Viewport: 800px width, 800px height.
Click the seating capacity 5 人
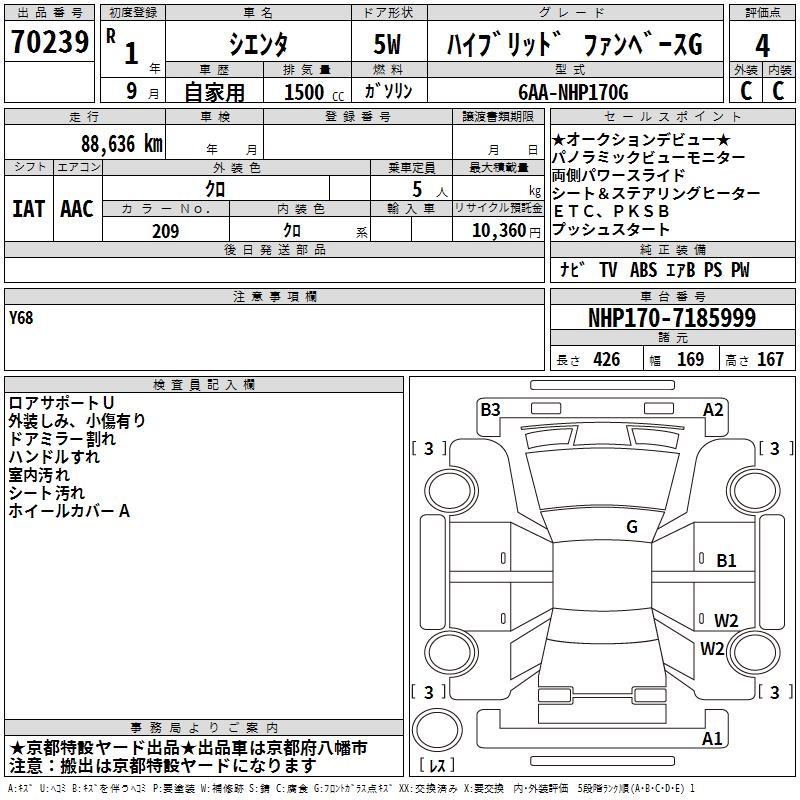pyautogui.click(x=430, y=190)
